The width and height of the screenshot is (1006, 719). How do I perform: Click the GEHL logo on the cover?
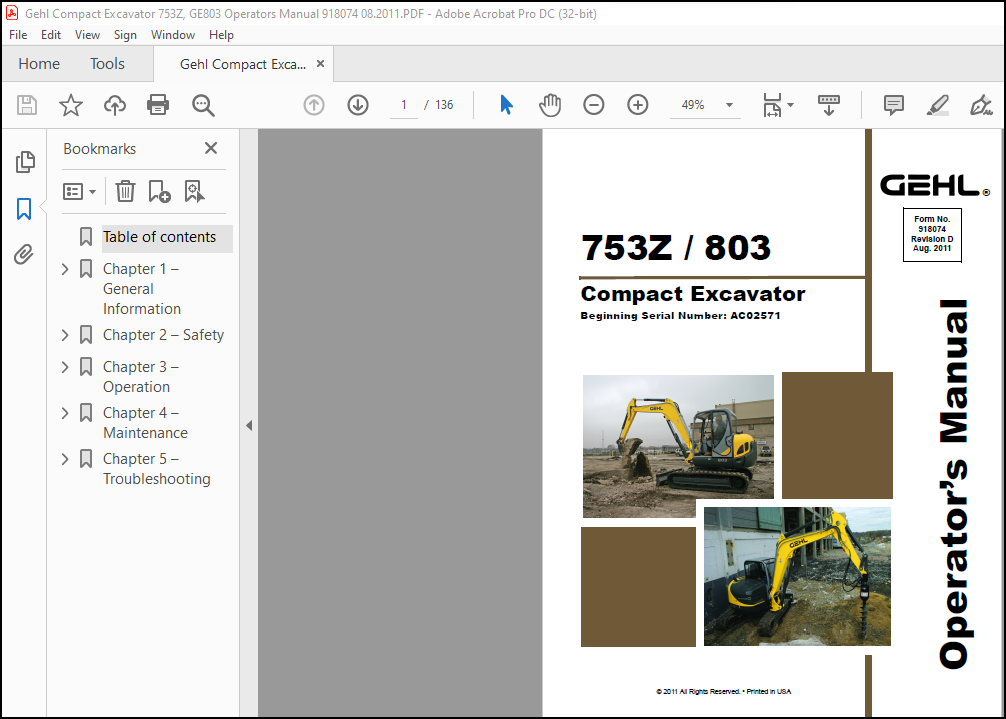(934, 185)
